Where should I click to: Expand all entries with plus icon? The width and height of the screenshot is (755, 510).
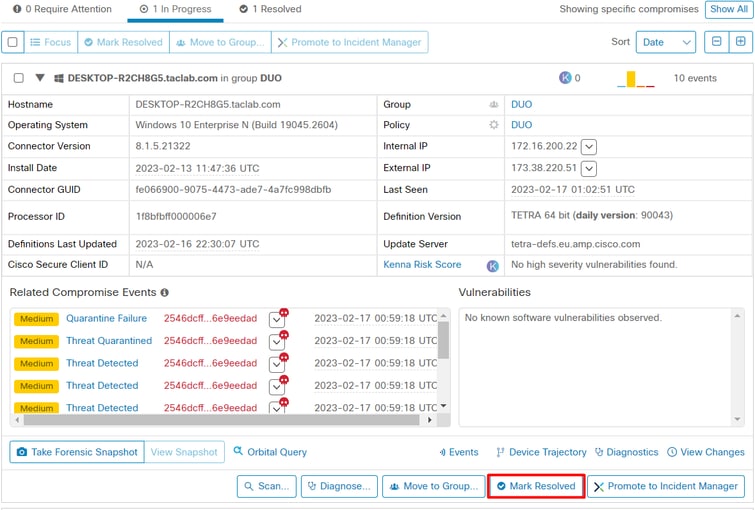click(741, 42)
